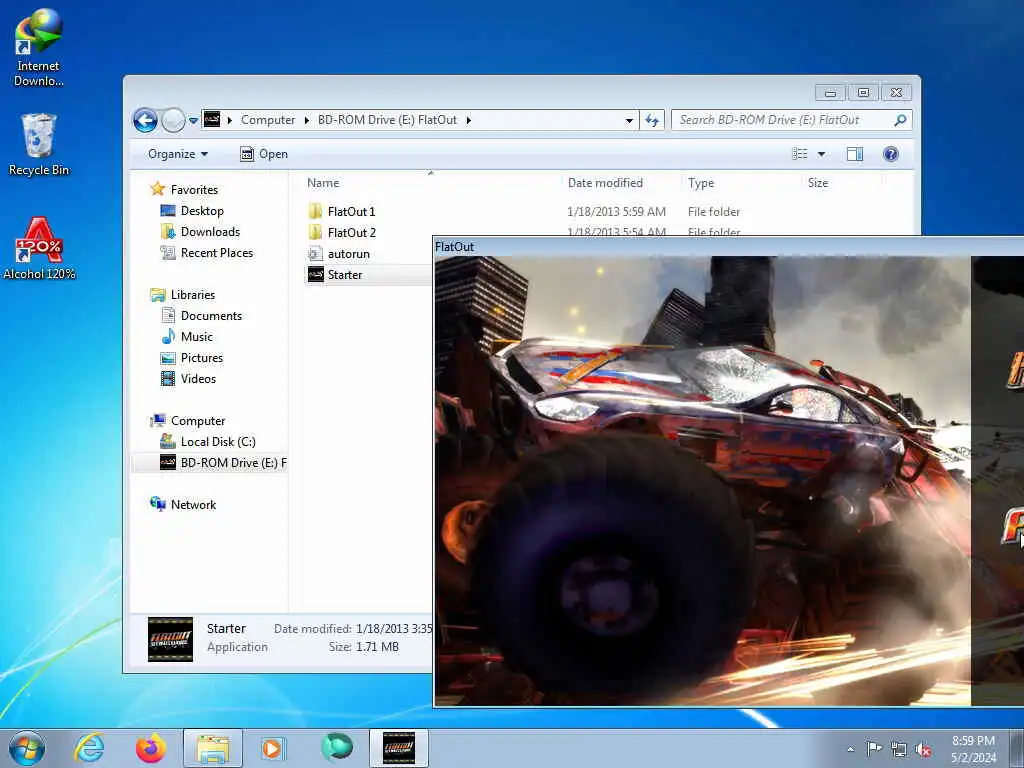Viewport: 1024px width, 768px height.
Task: Click the muted volume tray icon
Action: click(923, 749)
